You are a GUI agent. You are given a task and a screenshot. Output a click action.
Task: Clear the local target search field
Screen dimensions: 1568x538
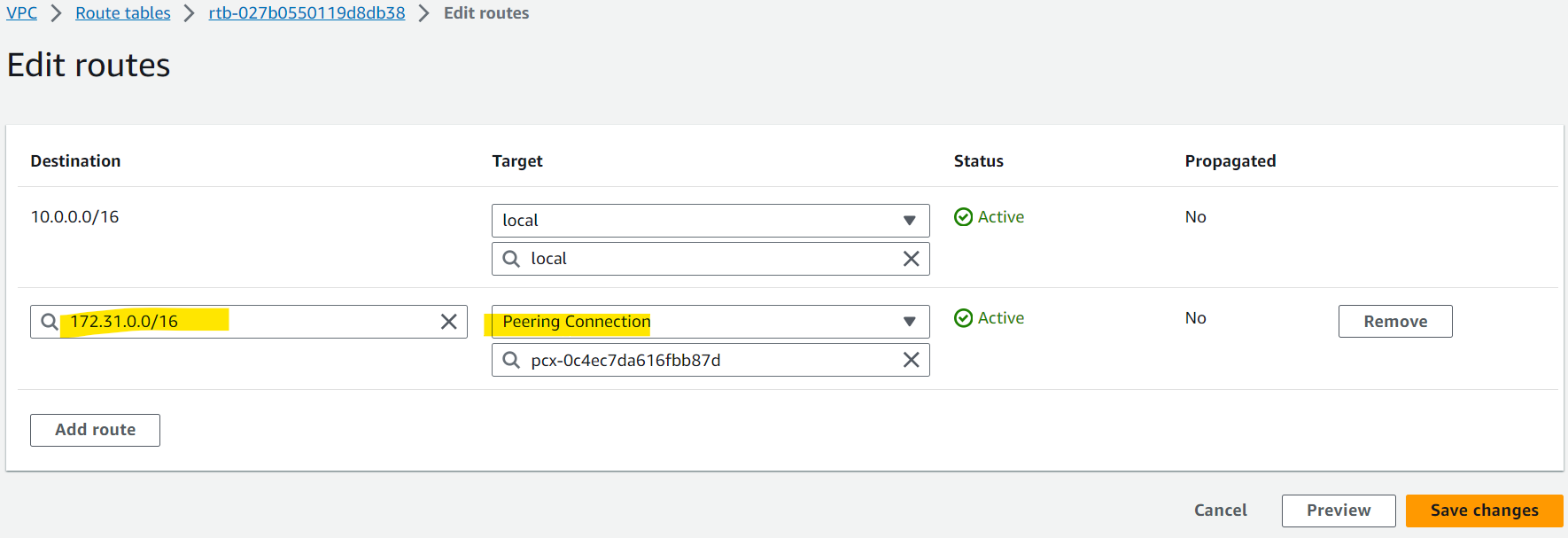tap(911, 259)
